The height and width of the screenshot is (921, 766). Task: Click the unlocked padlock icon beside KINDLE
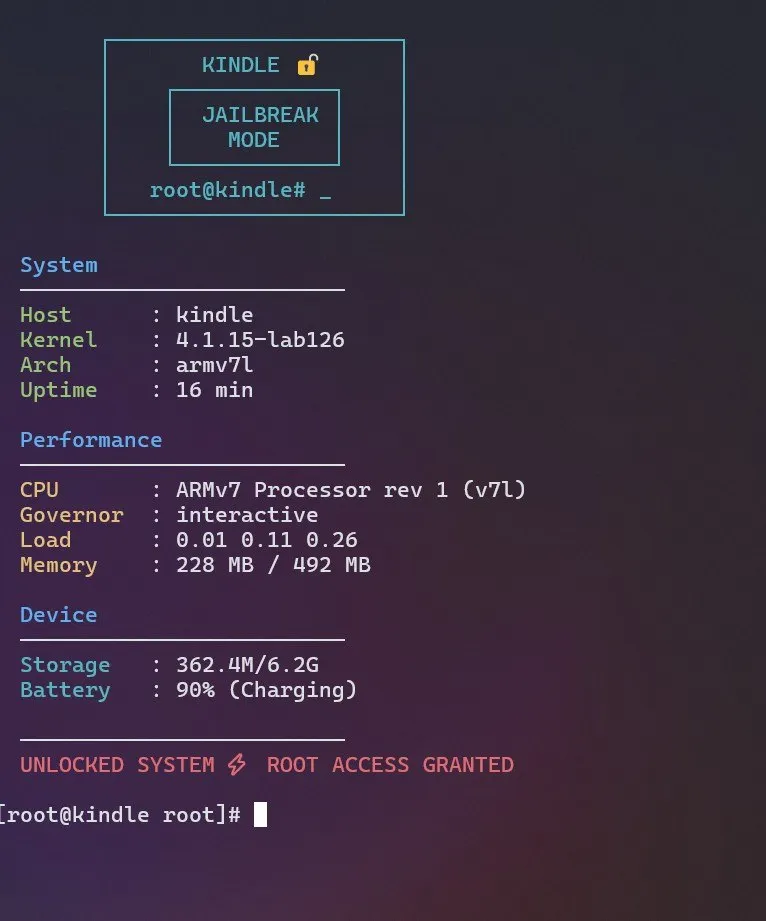[x=307, y=65]
